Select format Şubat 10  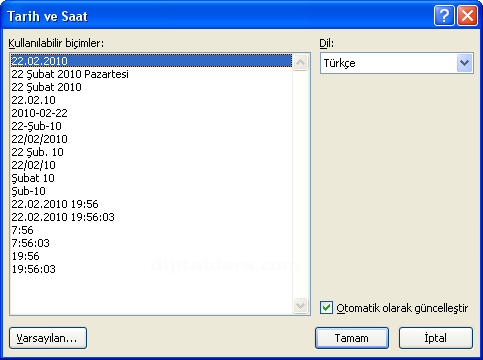pyautogui.click(x=151, y=178)
